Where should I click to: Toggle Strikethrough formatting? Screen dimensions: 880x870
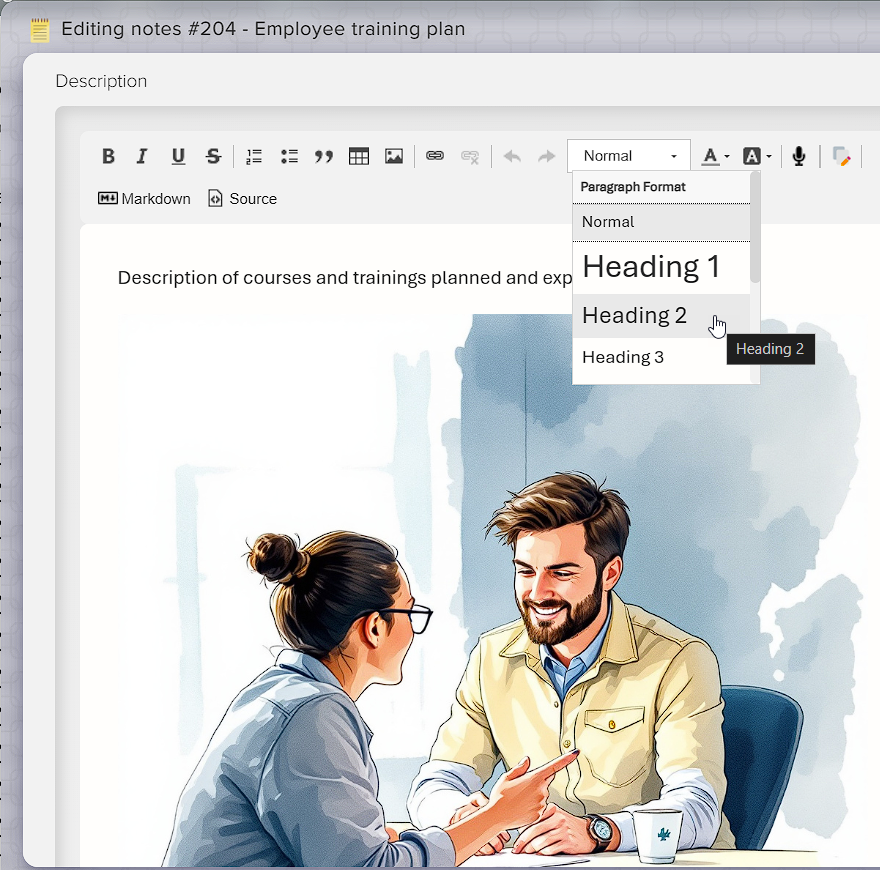pos(213,156)
